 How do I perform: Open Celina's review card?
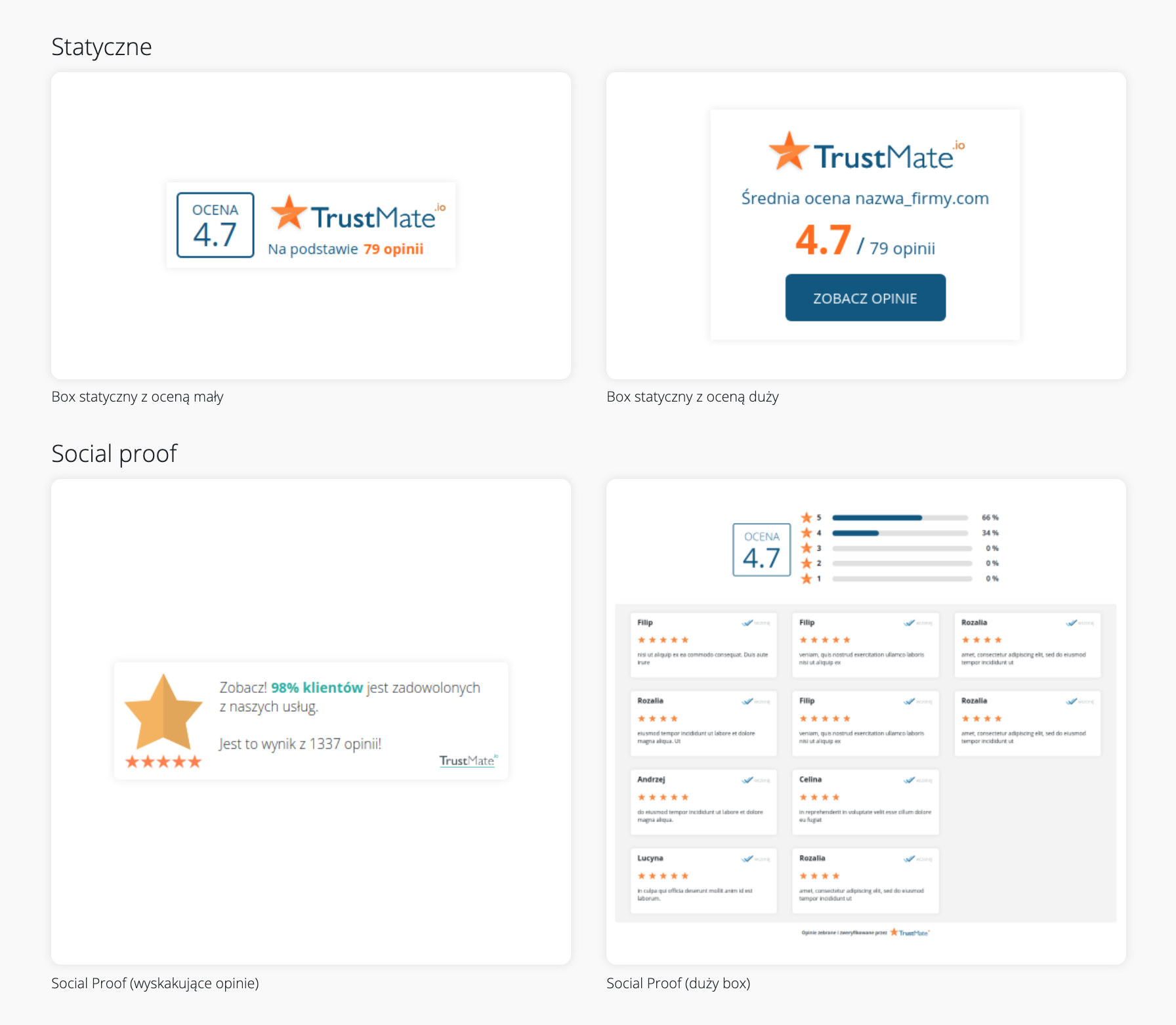click(865, 801)
